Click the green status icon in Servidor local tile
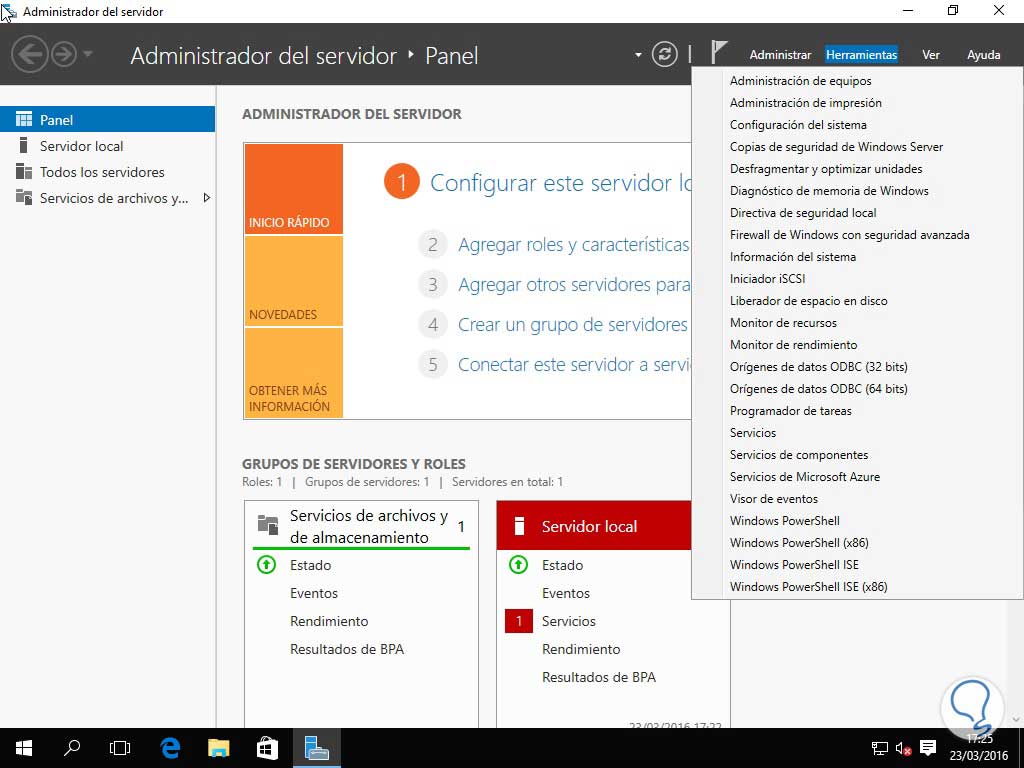Viewport: 1024px width, 768px height. click(x=519, y=564)
